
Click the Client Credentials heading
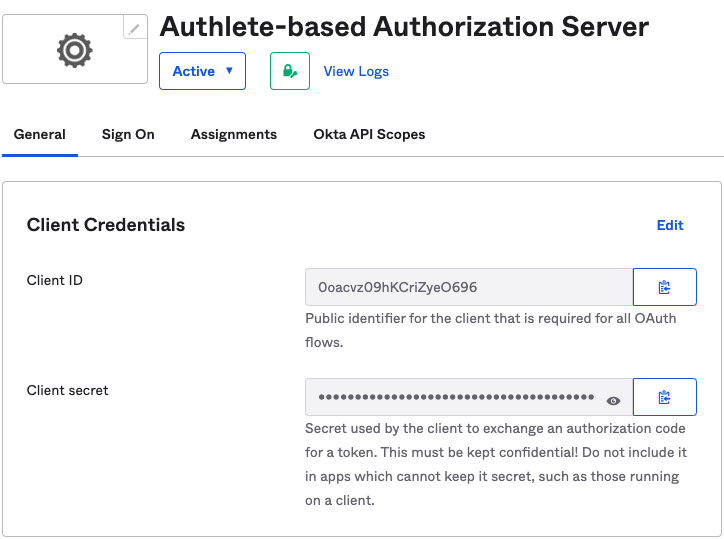pos(106,225)
